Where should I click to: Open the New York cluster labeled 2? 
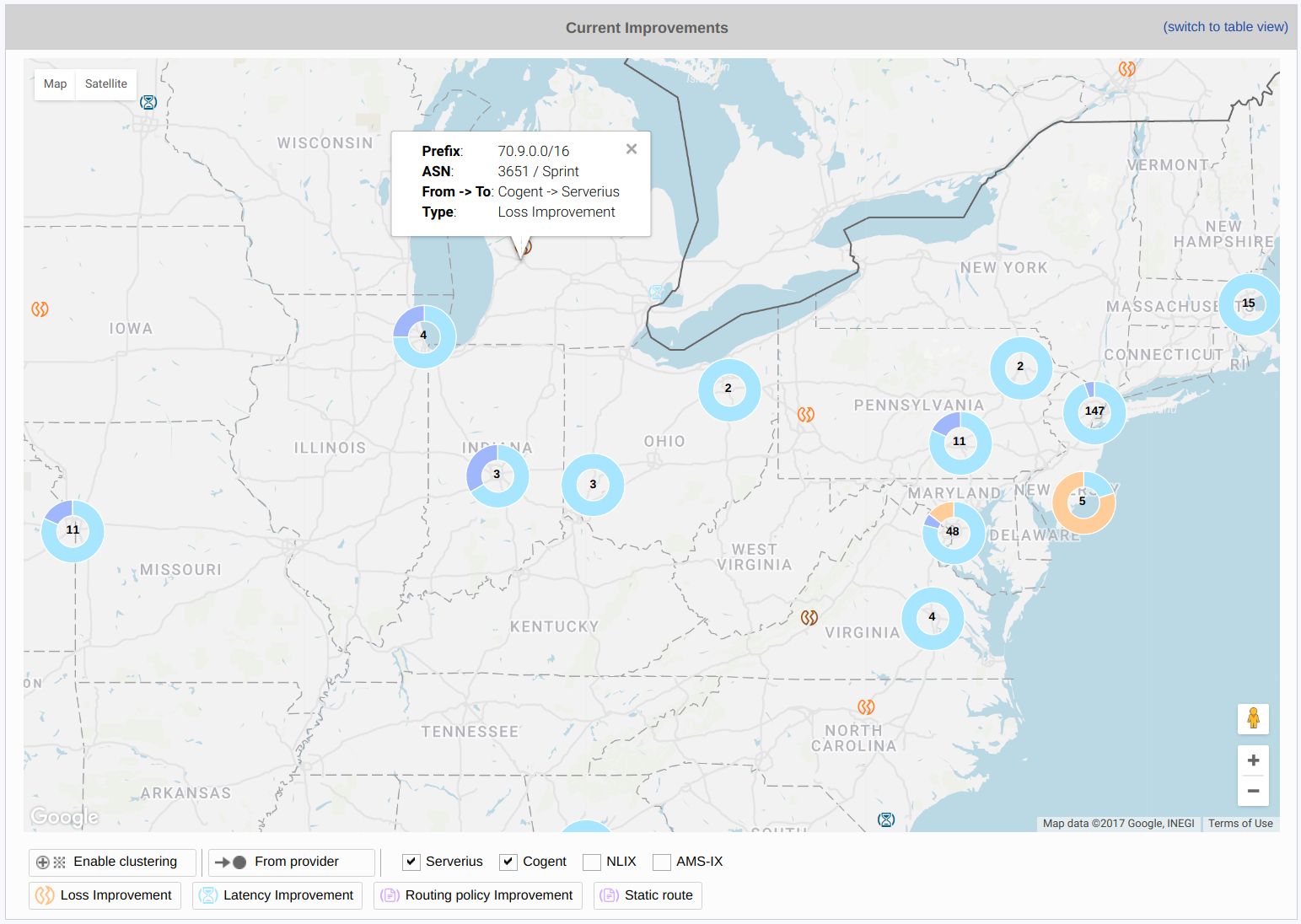(x=1021, y=368)
